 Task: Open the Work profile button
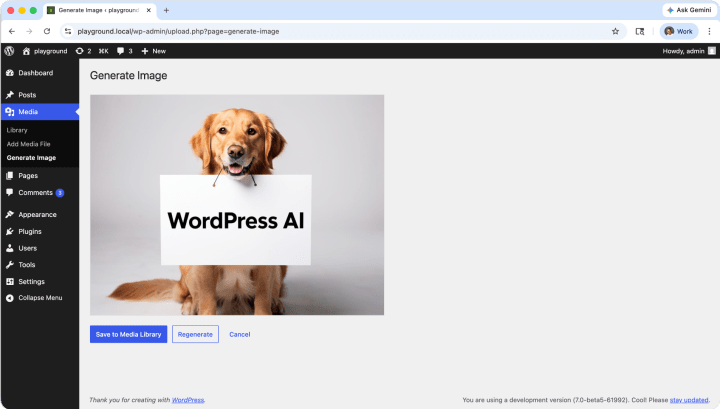[679, 31]
